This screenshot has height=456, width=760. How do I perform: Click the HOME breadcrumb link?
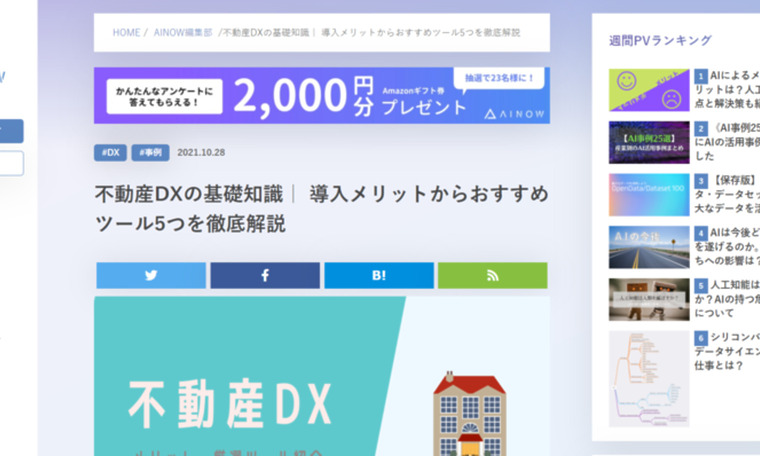coord(126,33)
